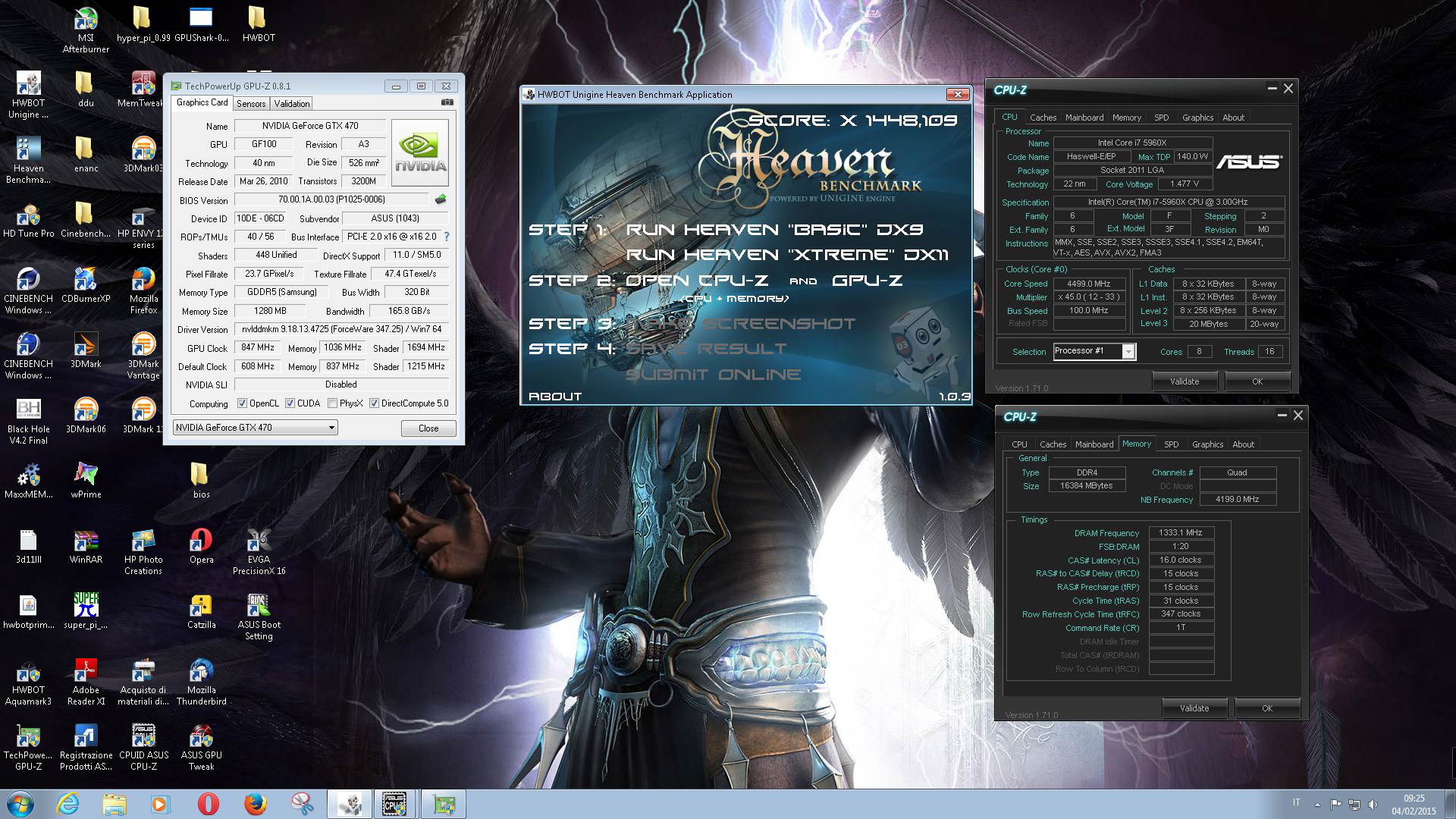
Task: Open the ddu folder icon
Action: click(x=86, y=89)
